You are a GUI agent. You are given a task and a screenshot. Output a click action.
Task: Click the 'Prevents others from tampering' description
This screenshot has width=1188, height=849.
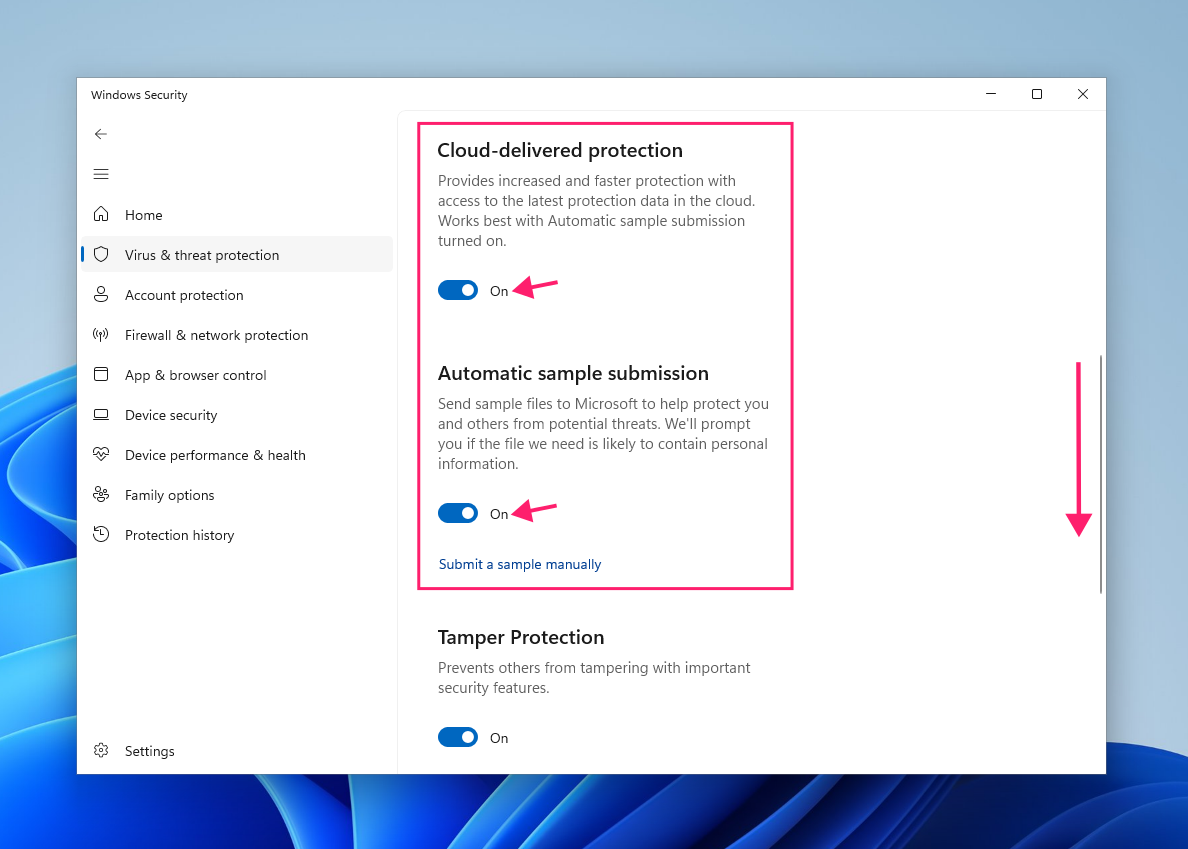click(594, 678)
